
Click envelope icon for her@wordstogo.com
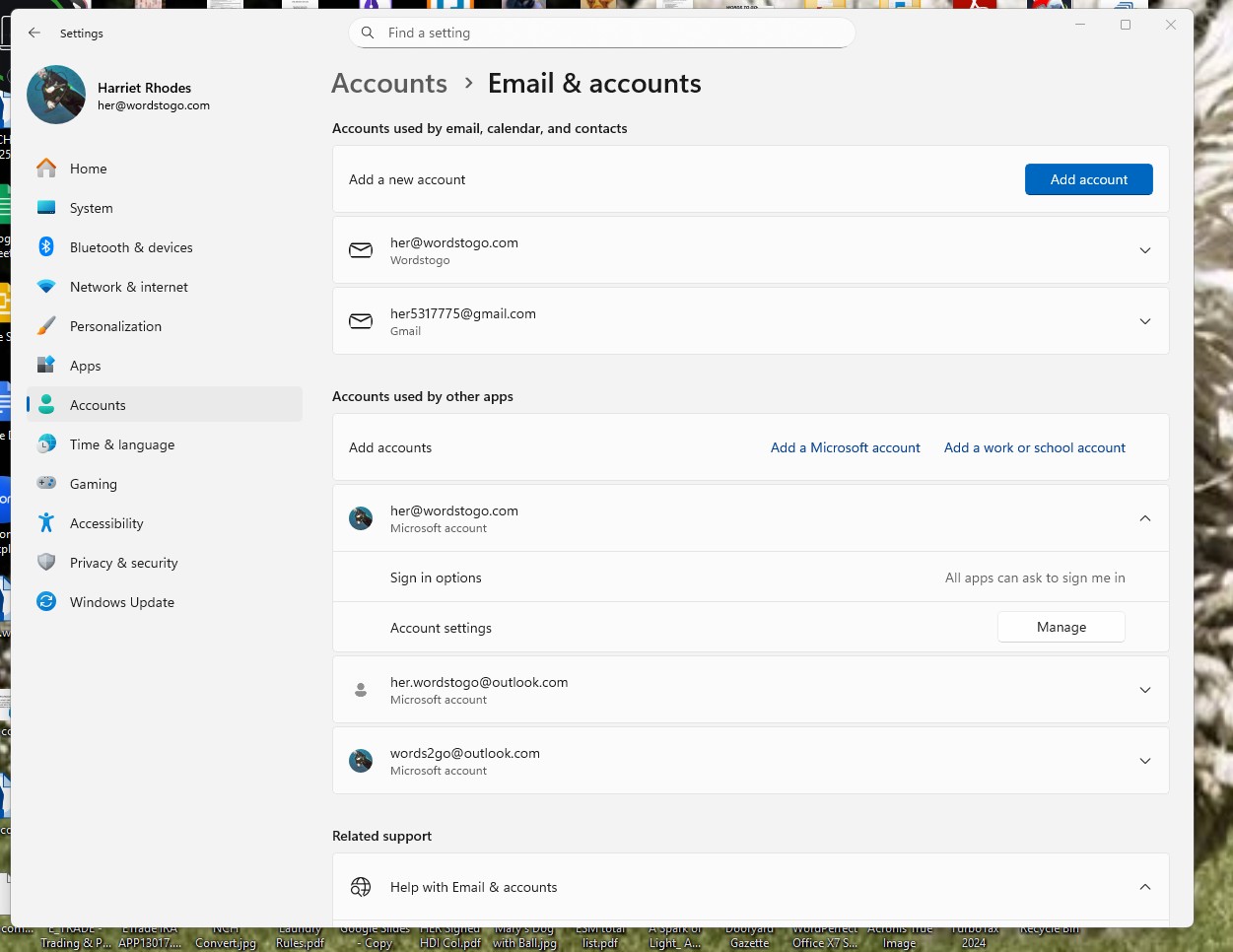coord(361,250)
